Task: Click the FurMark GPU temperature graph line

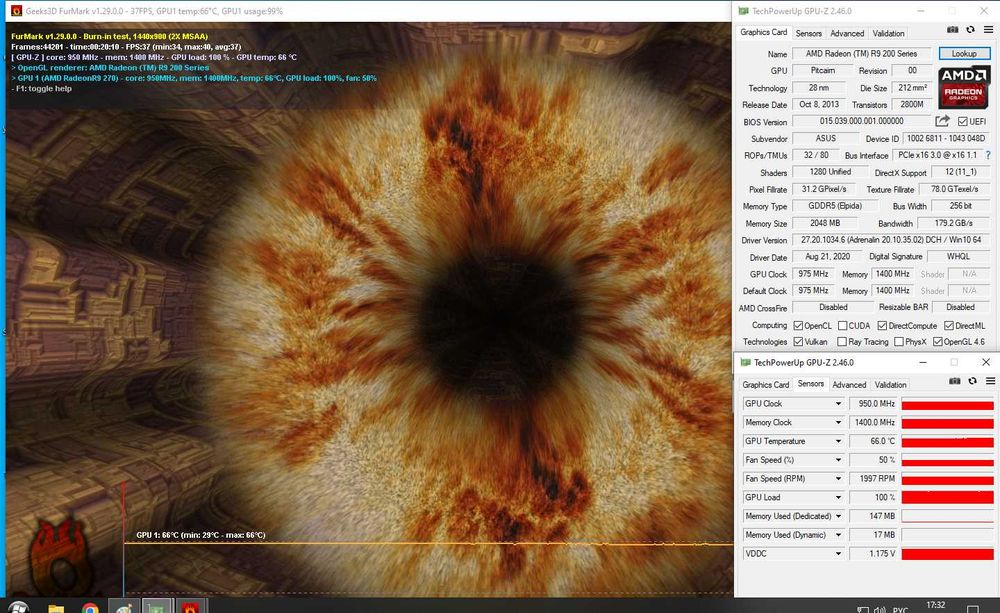Action: 429,543
